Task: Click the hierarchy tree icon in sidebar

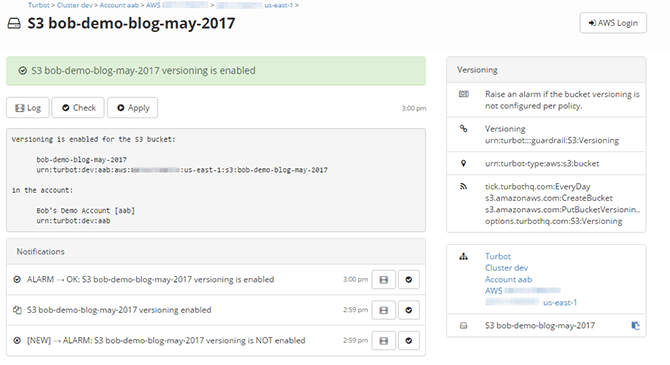Action: pos(464,256)
